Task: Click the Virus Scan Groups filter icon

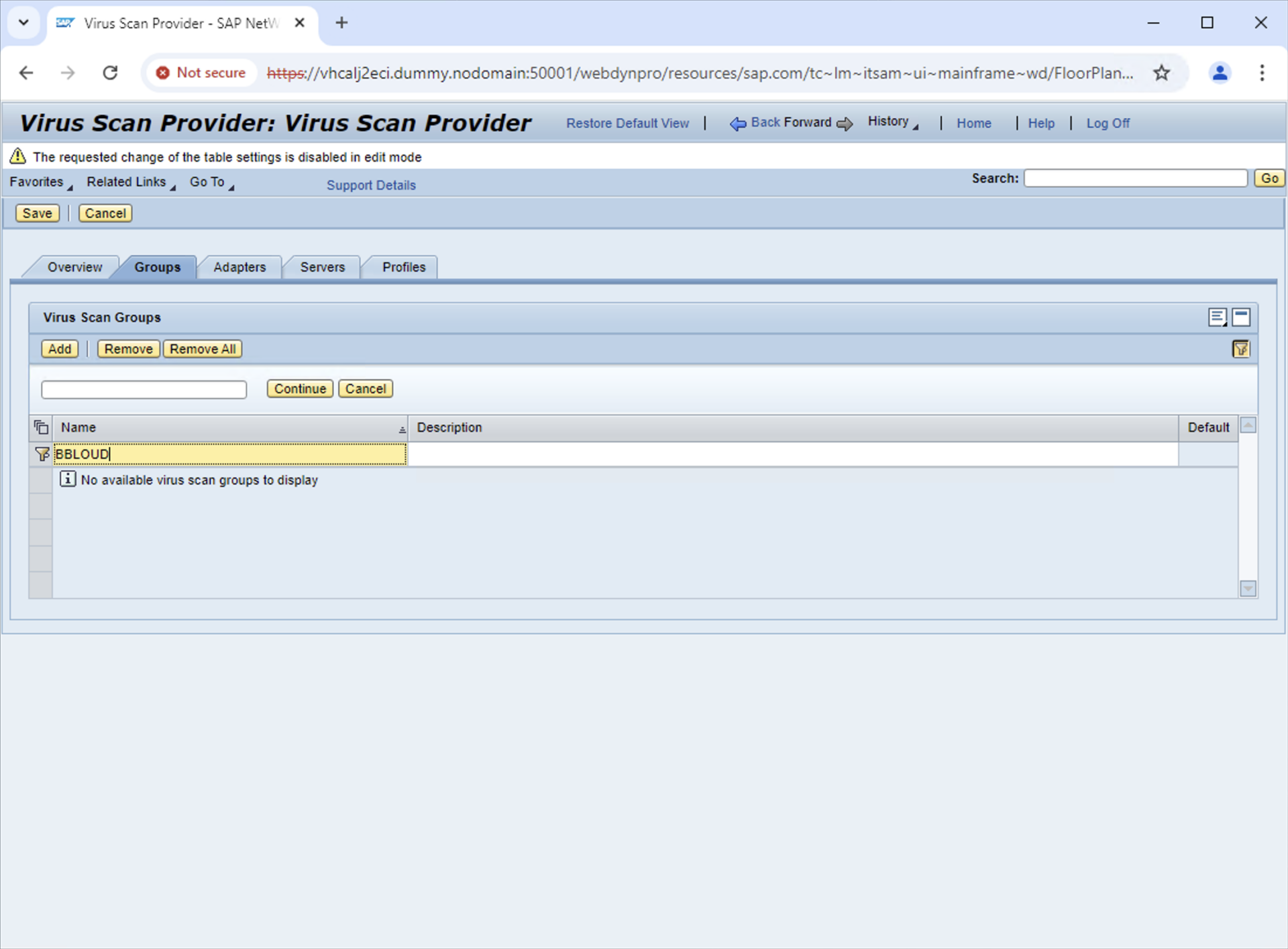Action: coord(1240,349)
